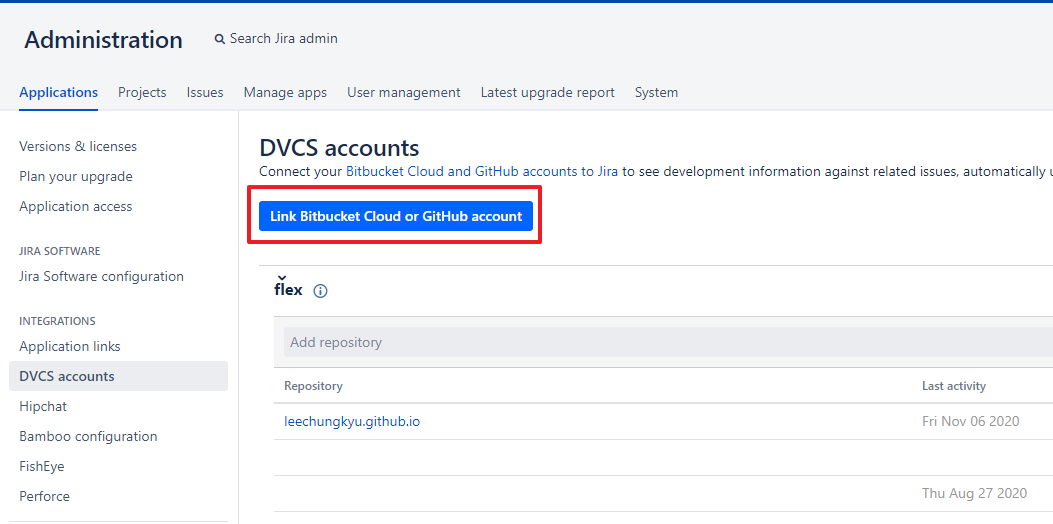Follow Bitbucket Cloud and GitHub accounts link
1053x524 pixels.
(482, 171)
